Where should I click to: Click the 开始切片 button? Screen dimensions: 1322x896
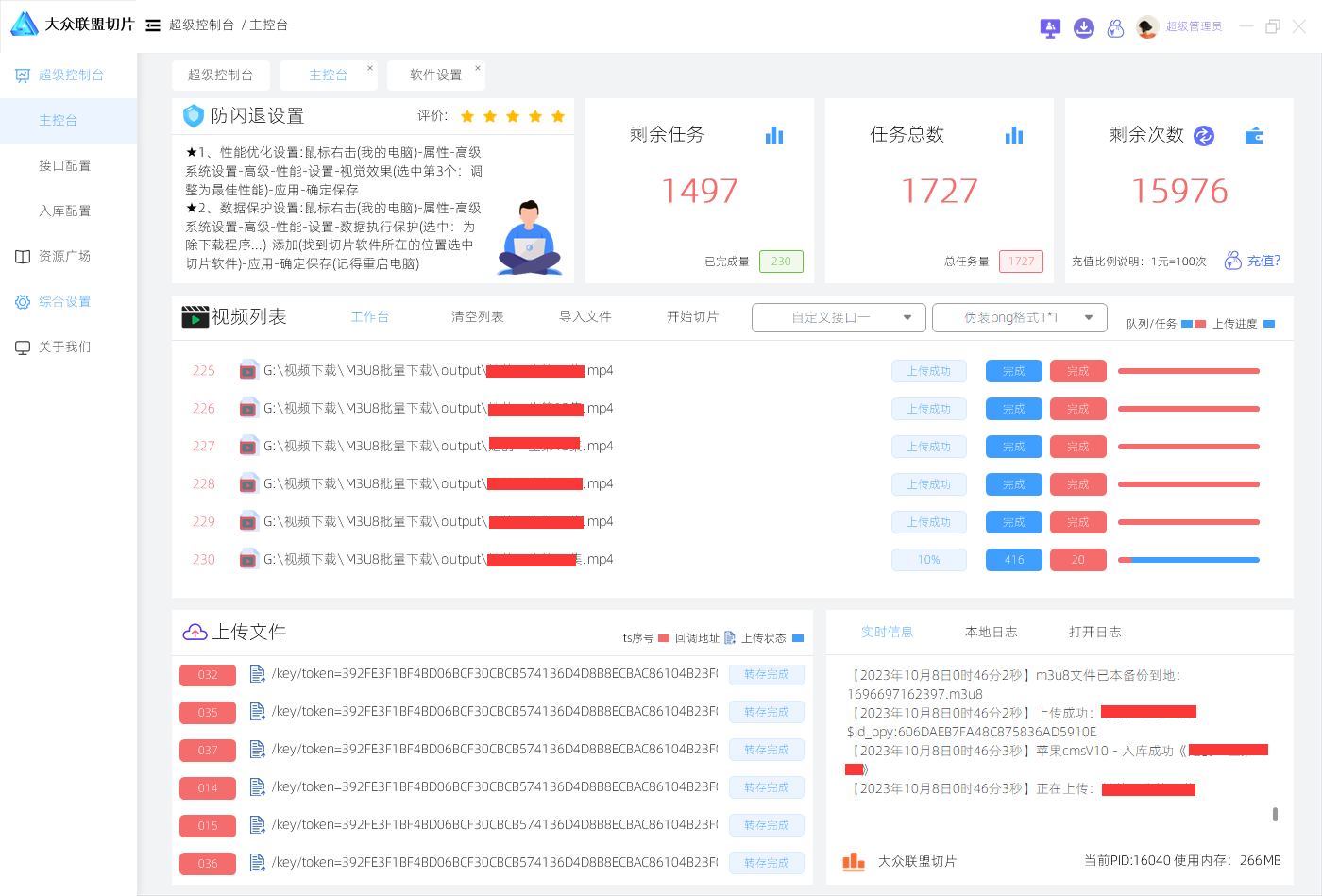pyautogui.click(x=692, y=317)
